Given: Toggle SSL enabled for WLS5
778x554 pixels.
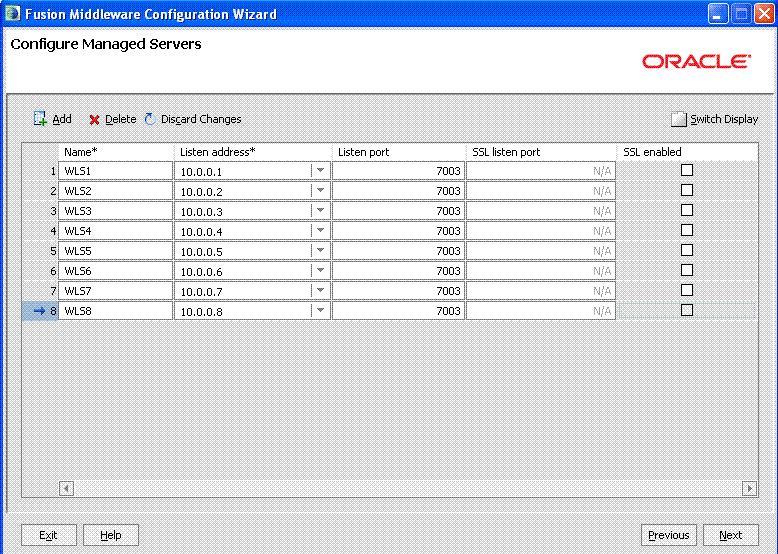Looking at the screenshot, I should tap(687, 250).
